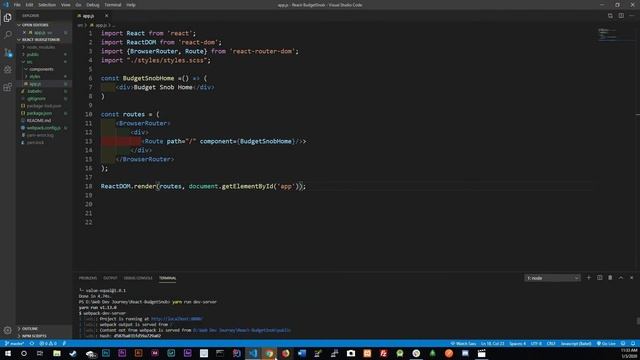Click the Ln 18, Col 23 position indicator
The width and height of the screenshot is (640, 360).
493,343
